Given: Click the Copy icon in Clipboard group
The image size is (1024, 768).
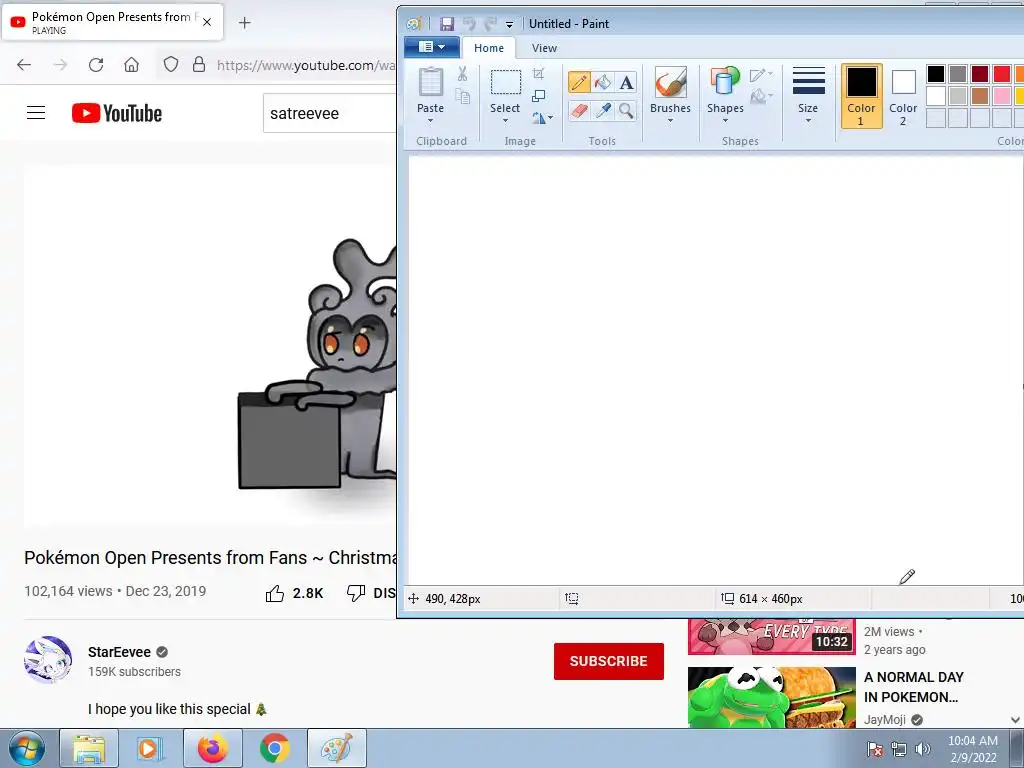Looking at the screenshot, I should [x=462, y=97].
